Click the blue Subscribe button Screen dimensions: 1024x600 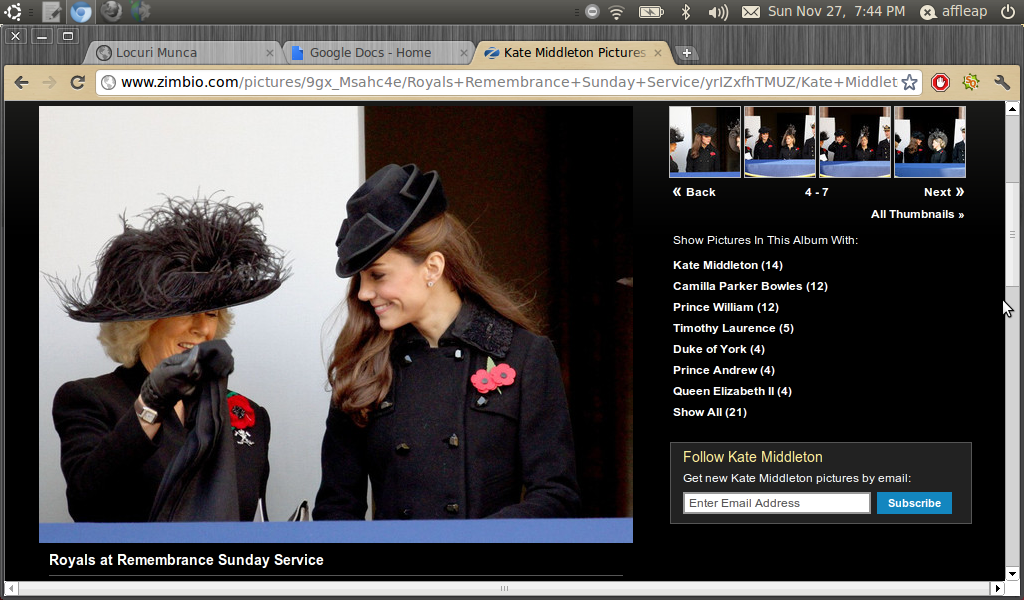click(914, 503)
